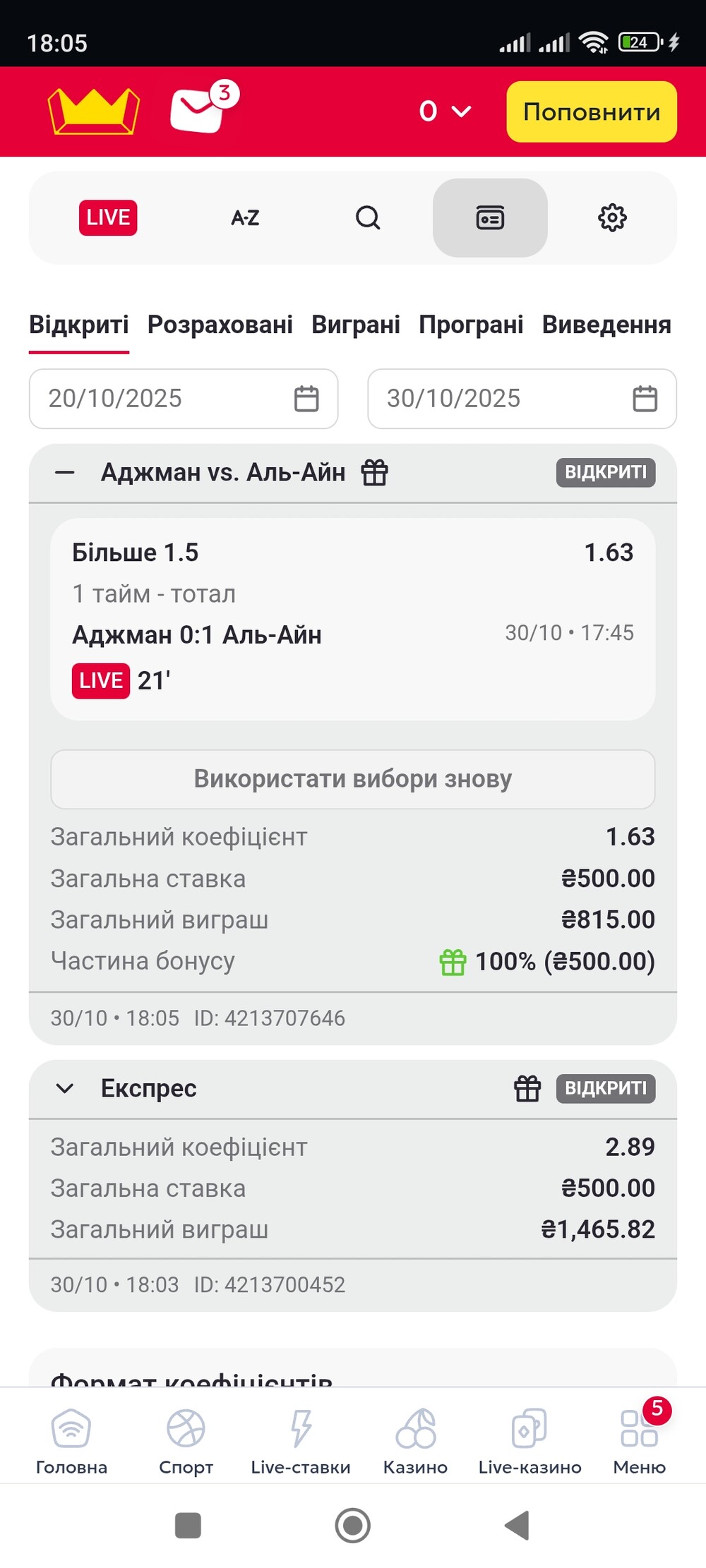Viewport: 706px width, 1568px height.
Task: Expand the Експрес bet details
Action: point(65,1088)
